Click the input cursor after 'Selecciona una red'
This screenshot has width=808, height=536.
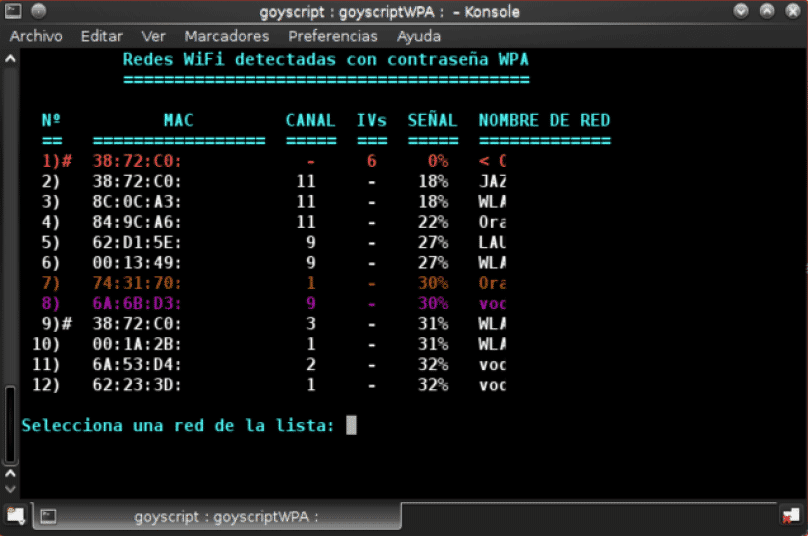(x=351, y=425)
